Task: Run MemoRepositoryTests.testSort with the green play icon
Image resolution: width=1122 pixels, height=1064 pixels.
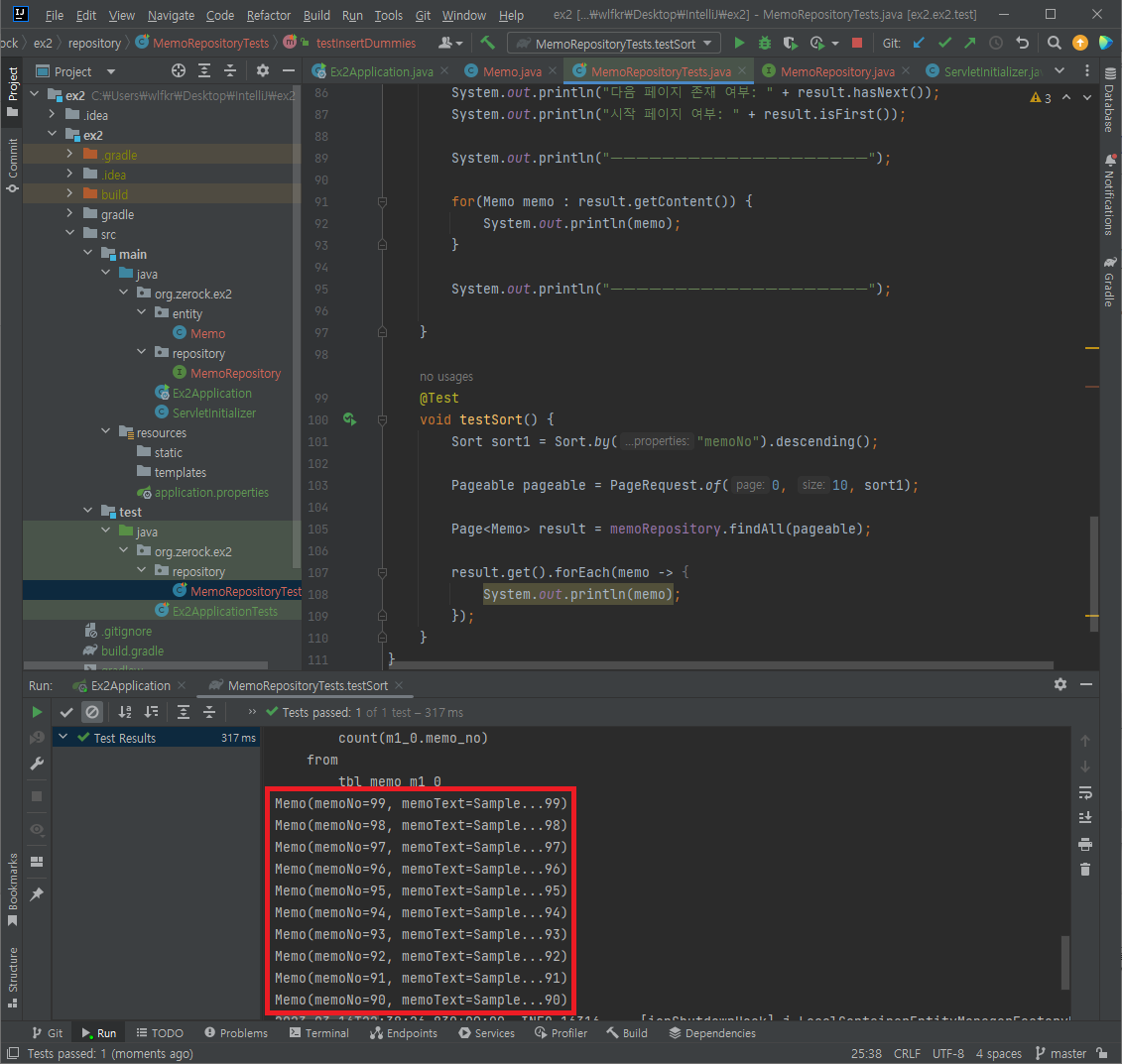Action: [x=739, y=43]
